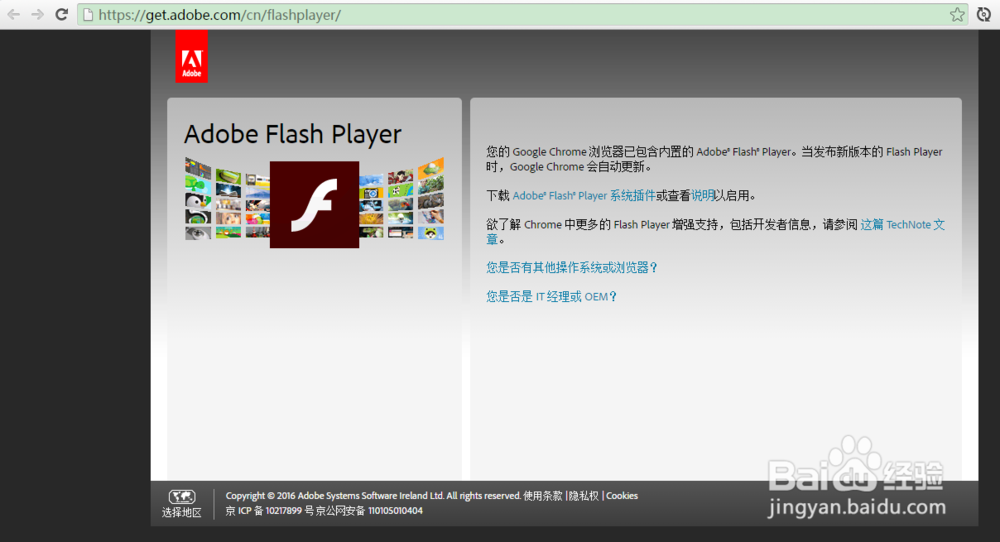Open the 说明 instructions link
The height and width of the screenshot is (542, 1000).
pyautogui.click(x=702, y=196)
